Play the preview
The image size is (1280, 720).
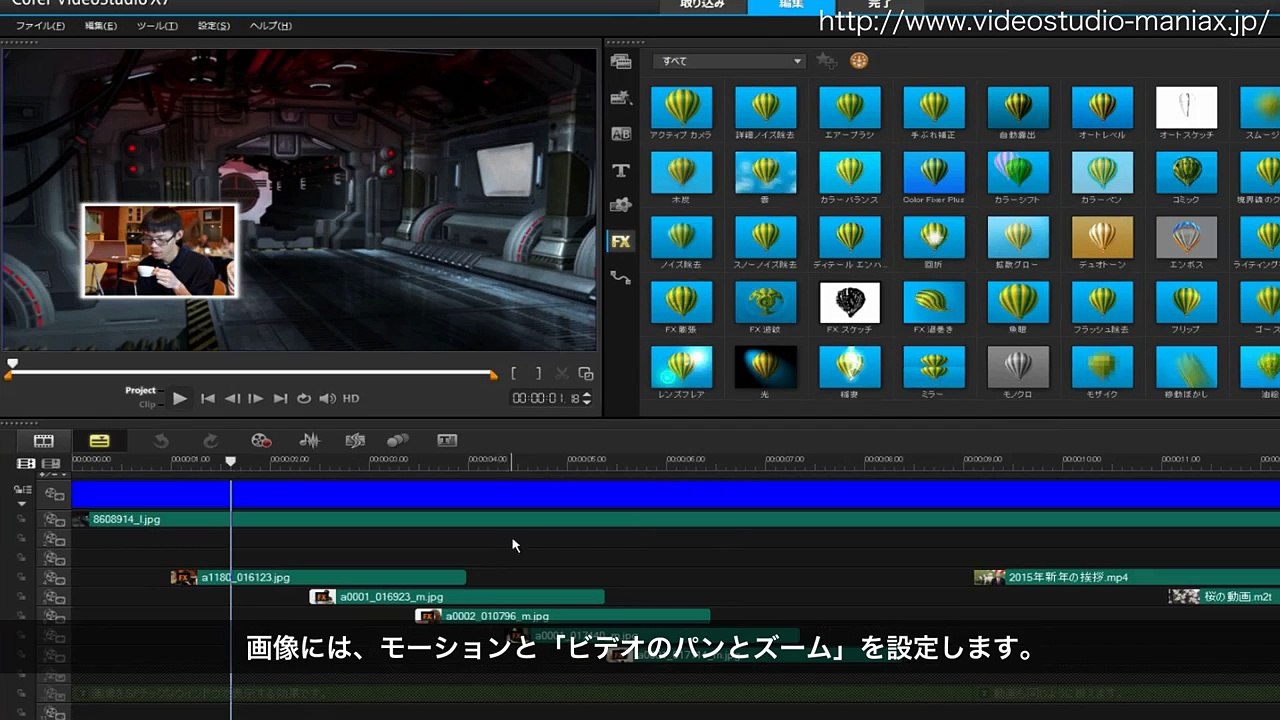click(180, 398)
